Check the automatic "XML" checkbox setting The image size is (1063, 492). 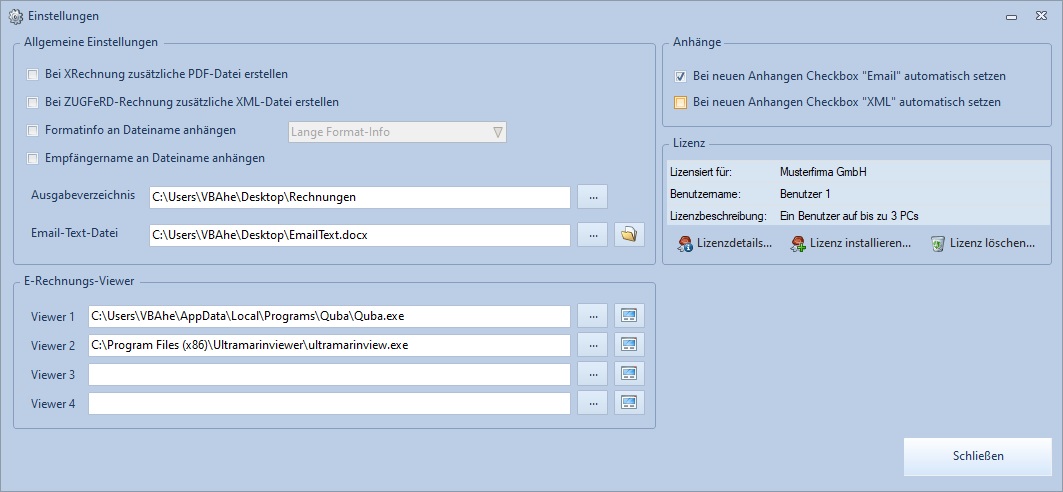[x=681, y=103]
